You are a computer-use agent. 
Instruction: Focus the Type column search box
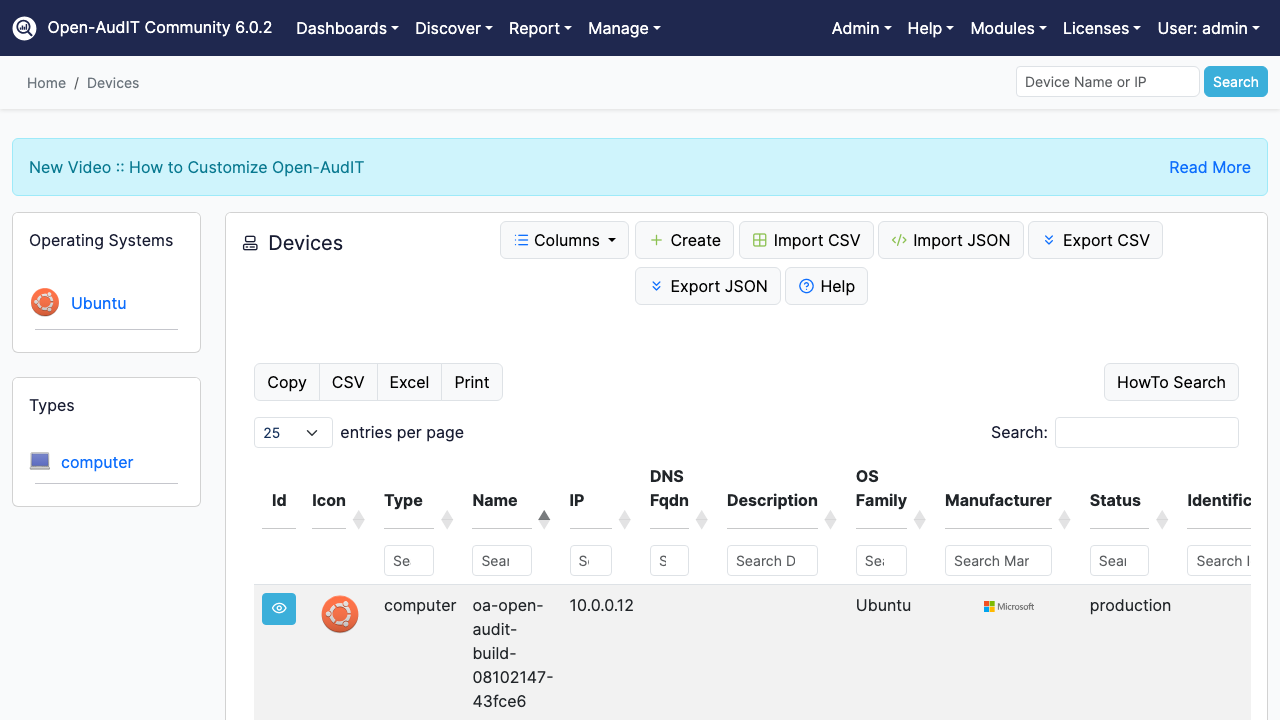tap(409, 560)
